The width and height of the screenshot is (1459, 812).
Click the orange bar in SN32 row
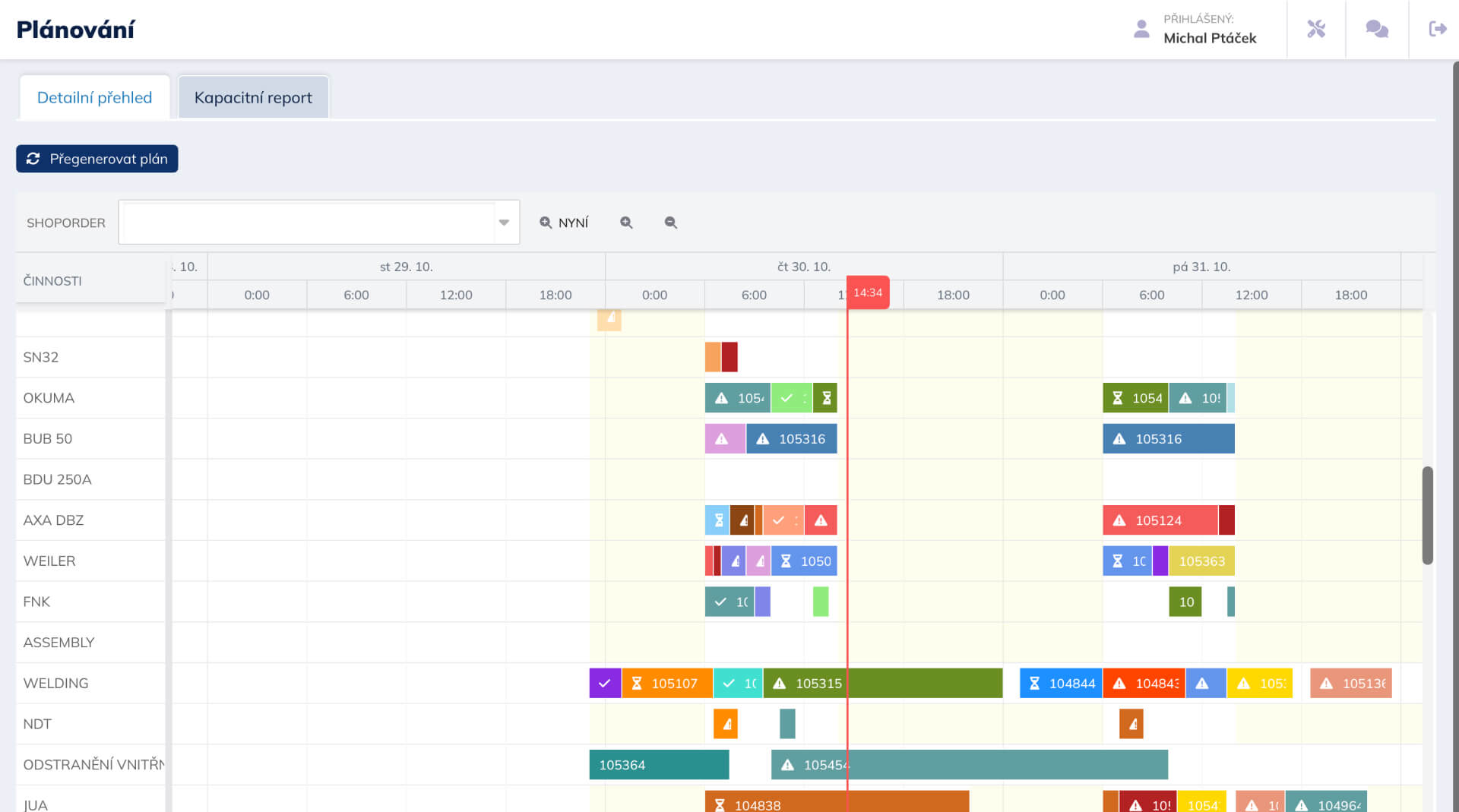coord(713,357)
